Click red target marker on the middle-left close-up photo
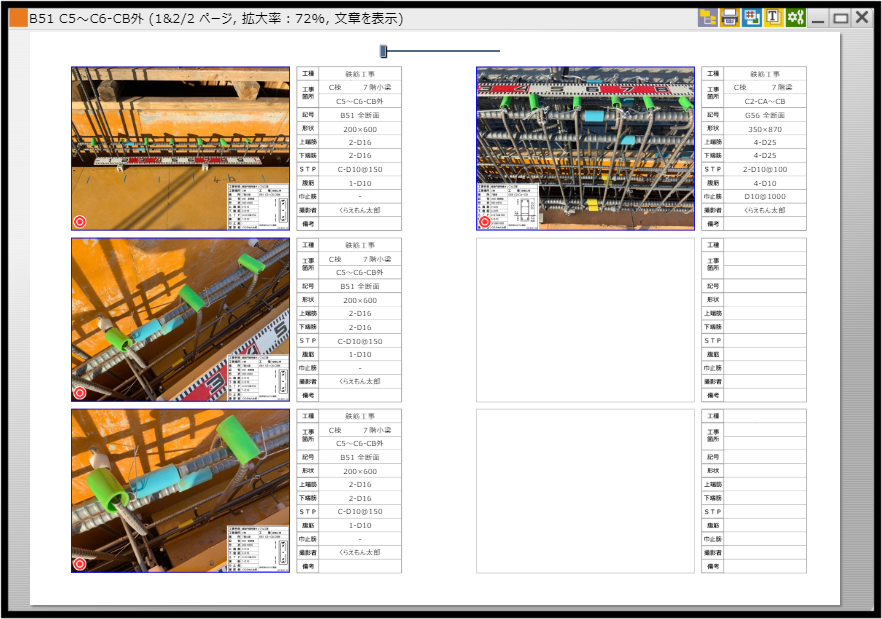This screenshot has width=882, height=619. pyautogui.click(x=80, y=393)
